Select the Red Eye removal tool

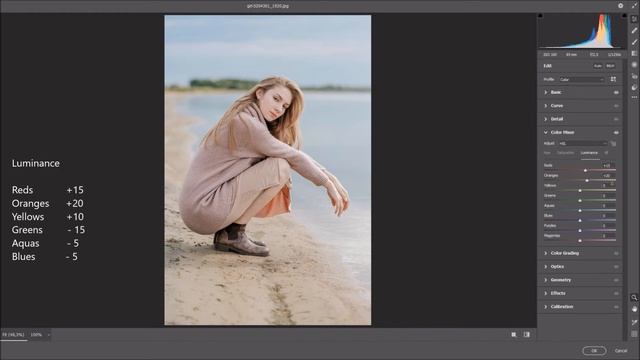634,76
